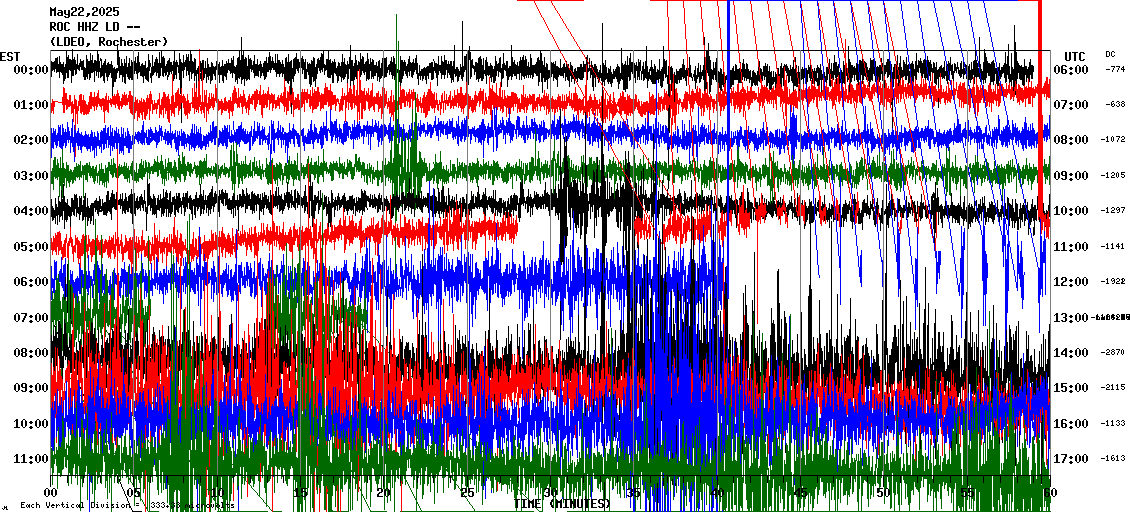Click the -774 DC offset value
This screenshot has height=519, width=1130.
[1115, 70]
